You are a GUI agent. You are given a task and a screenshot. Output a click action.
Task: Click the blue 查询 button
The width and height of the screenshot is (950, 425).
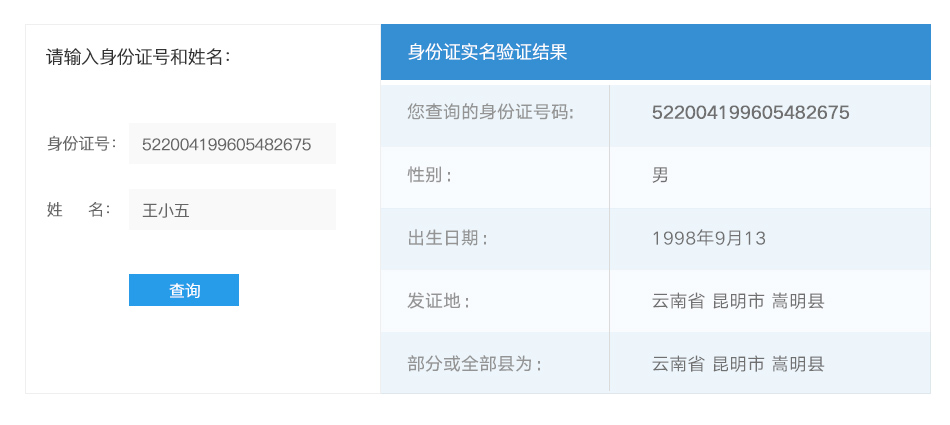coord(184,290)
